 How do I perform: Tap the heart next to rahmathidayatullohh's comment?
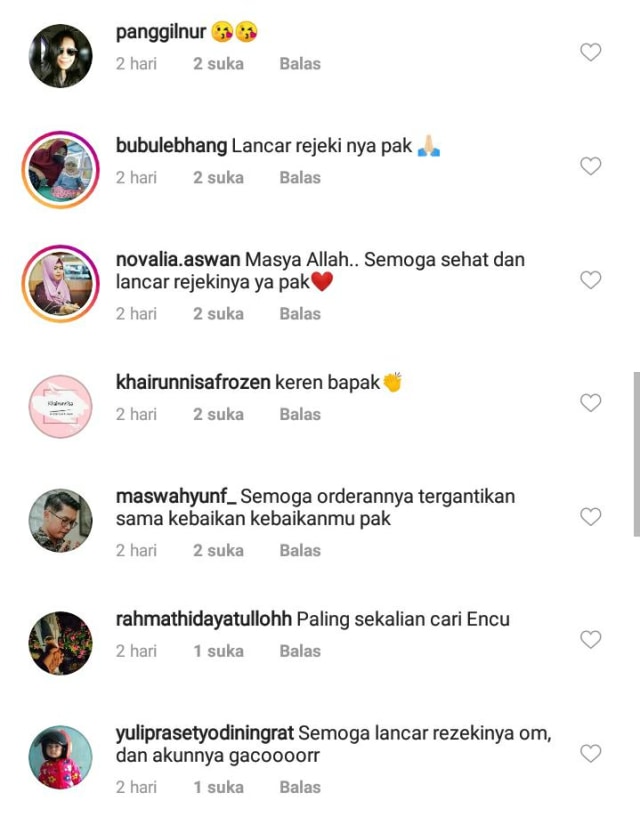point(591,639)
